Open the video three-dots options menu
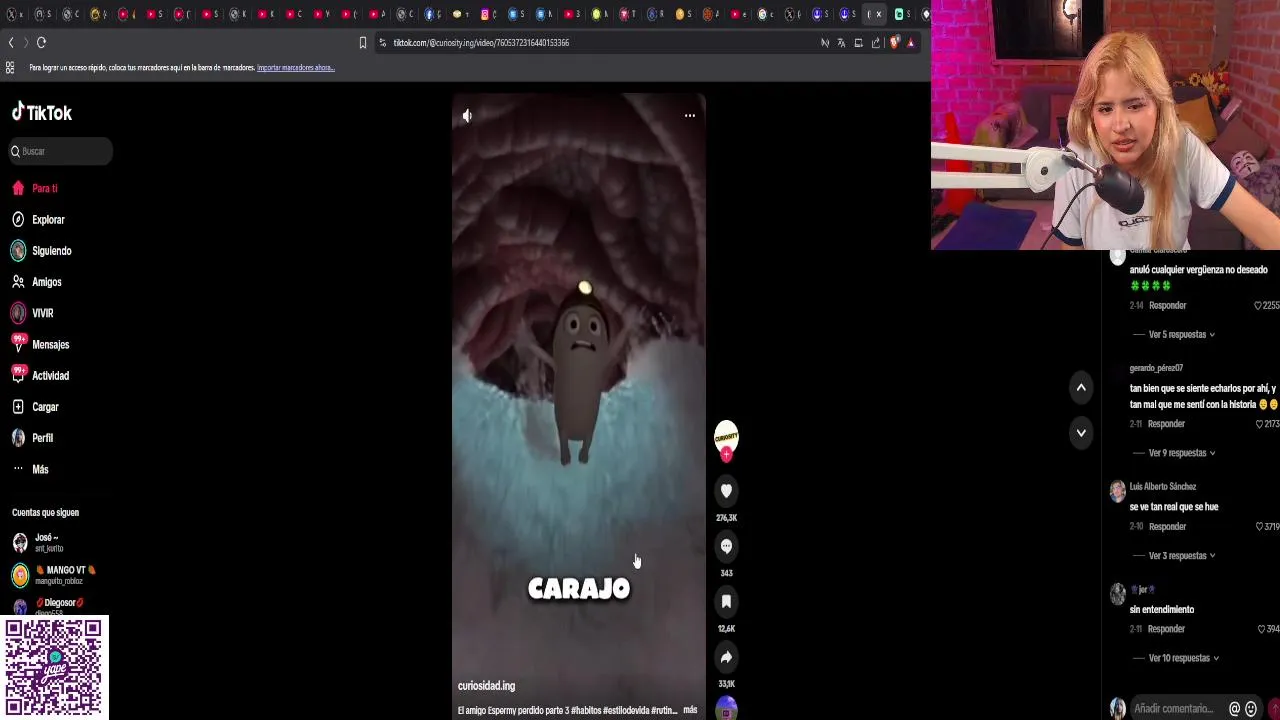Image resolution: width=1280 pixels, height=720 pixels. tap(690, 116)
